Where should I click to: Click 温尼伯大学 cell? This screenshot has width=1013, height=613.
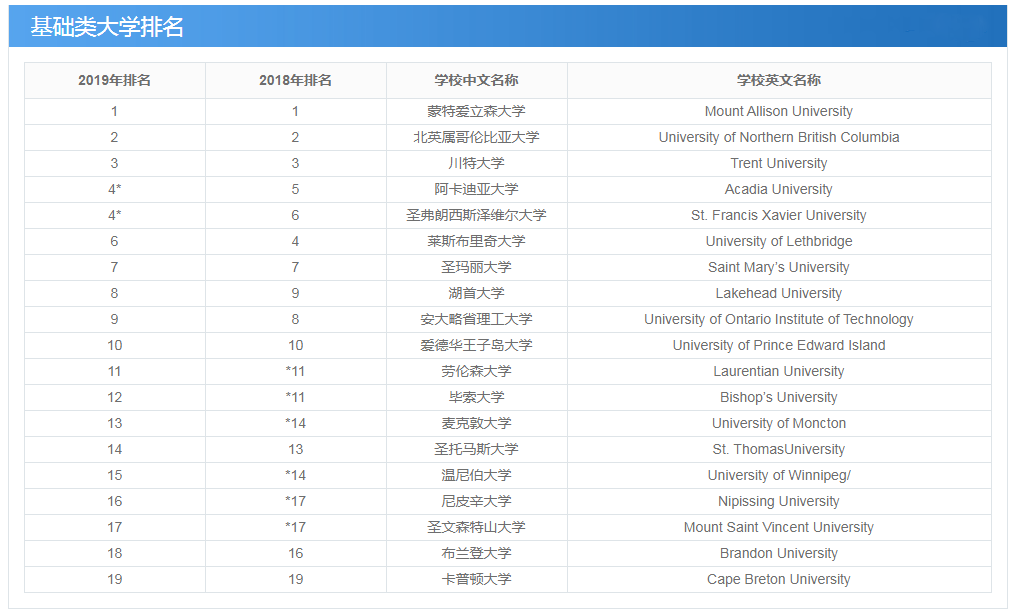(x=476, y=475)
